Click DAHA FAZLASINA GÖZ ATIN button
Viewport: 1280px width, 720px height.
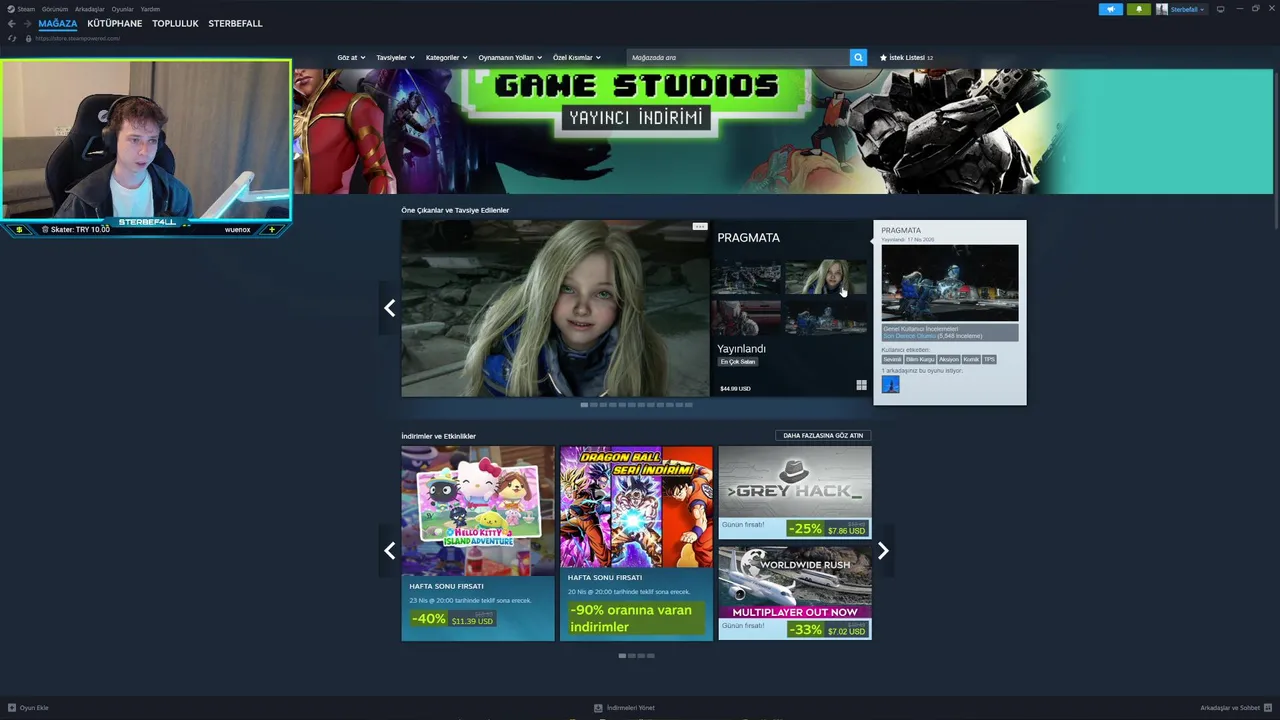coord(823,436)
